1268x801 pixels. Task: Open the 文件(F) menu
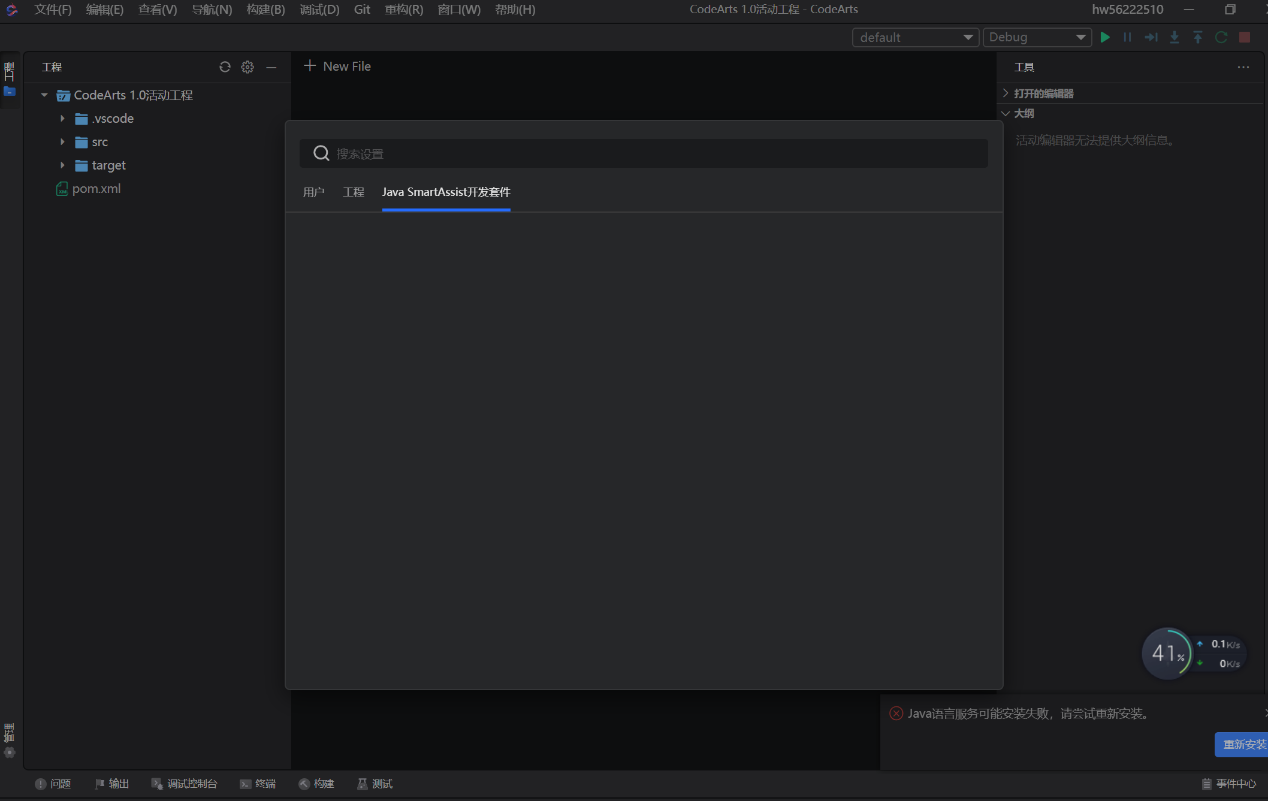tap(53, 9)
